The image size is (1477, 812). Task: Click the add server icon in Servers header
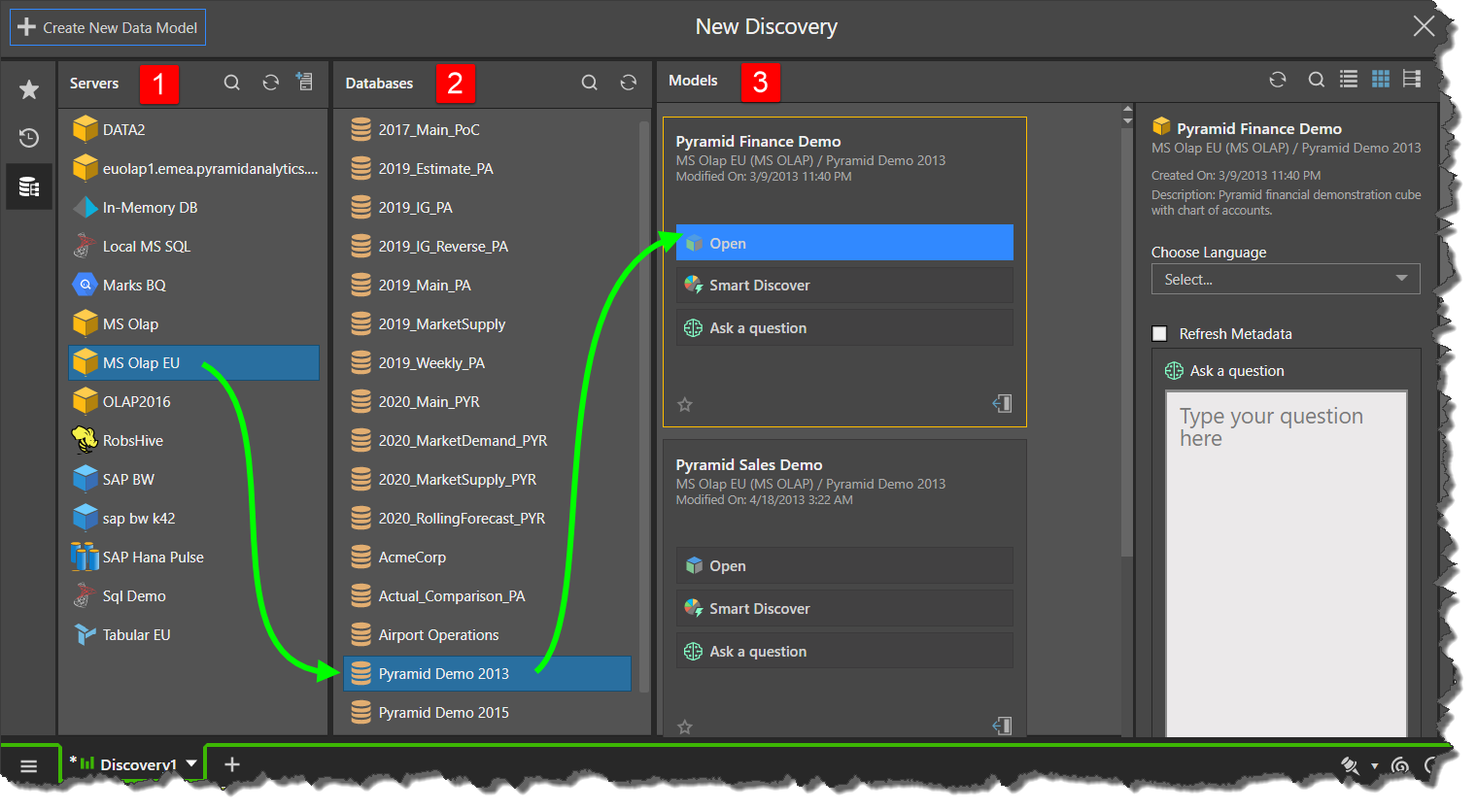tap(305, 83)
